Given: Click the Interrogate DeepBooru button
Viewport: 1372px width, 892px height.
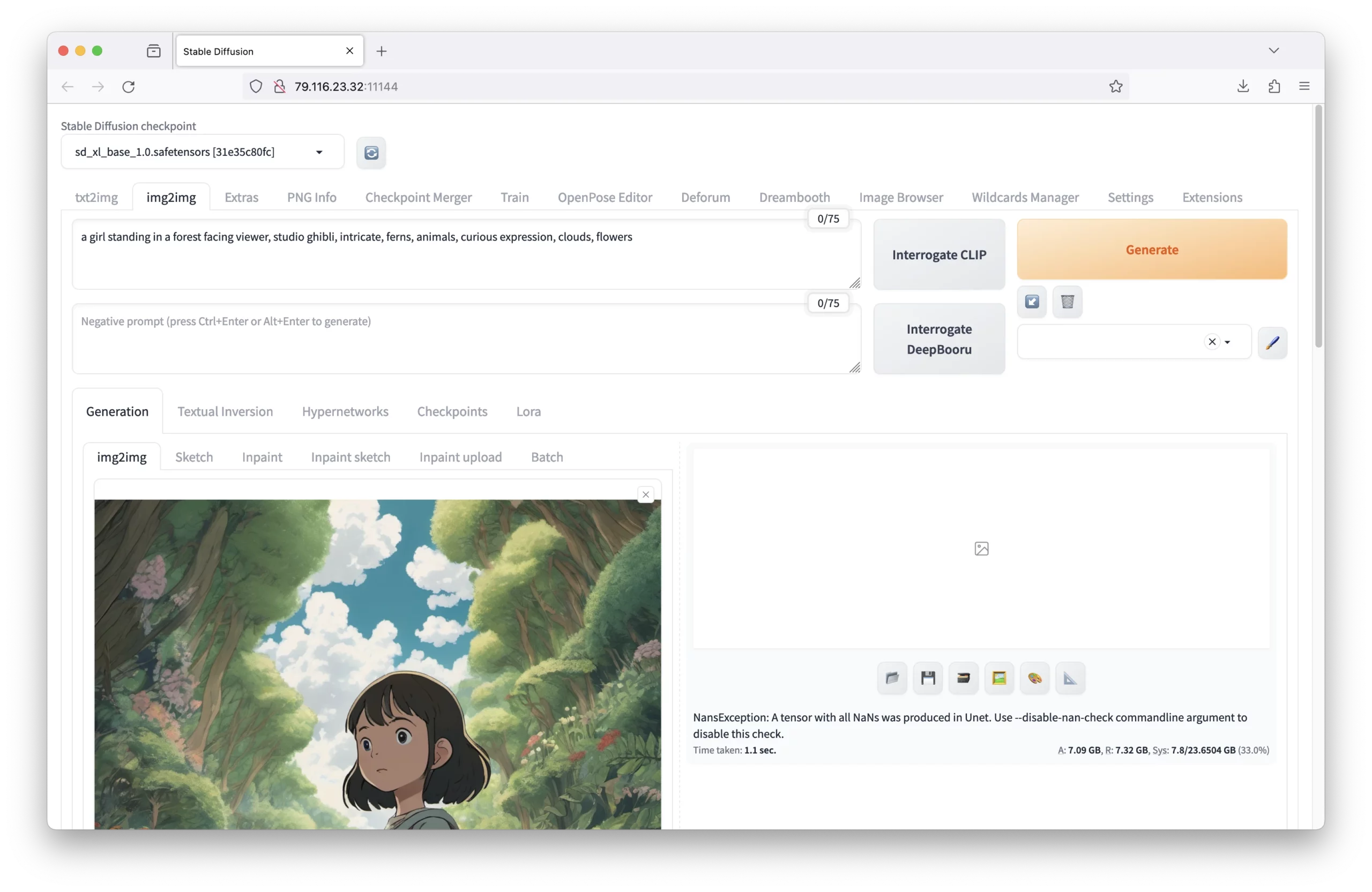Looking at the screenshot, I should [938, 340].
